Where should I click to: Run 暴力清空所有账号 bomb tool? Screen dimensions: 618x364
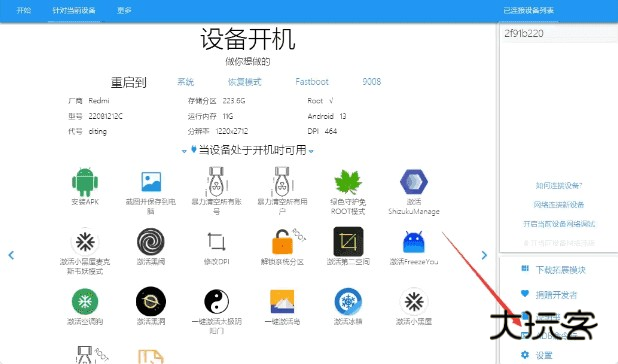coord(216,182)
